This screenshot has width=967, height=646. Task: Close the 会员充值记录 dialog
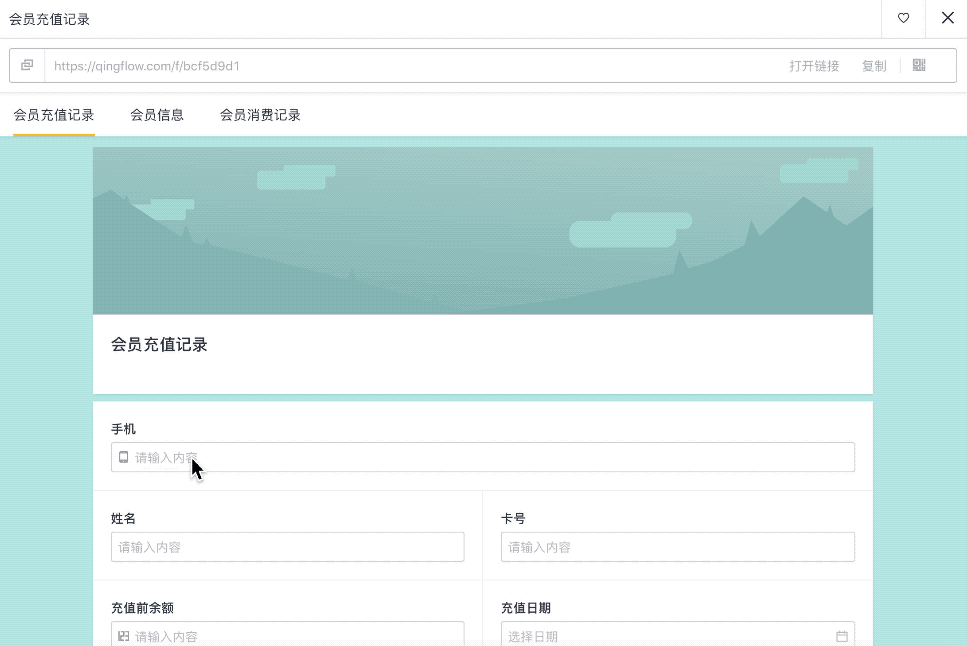pos(947,18)
